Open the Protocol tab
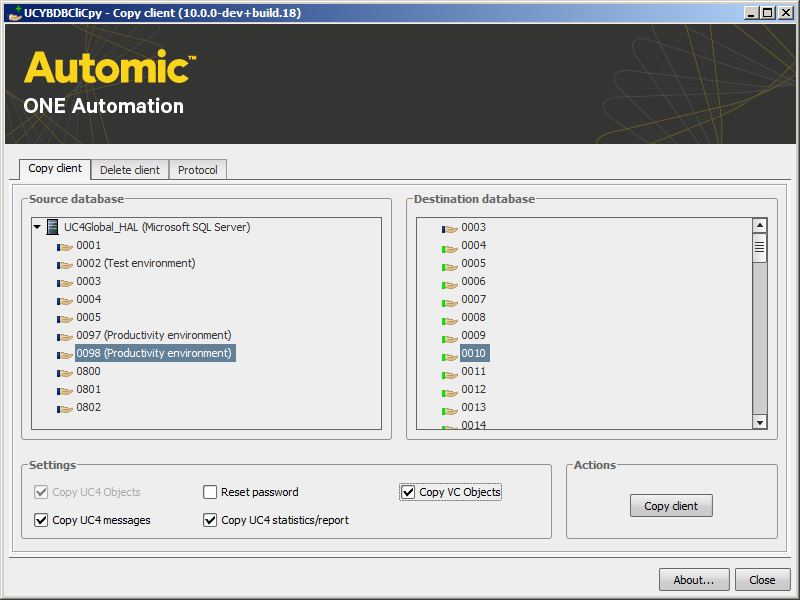Viewport: 800px width, 600px height. (197, 170)
